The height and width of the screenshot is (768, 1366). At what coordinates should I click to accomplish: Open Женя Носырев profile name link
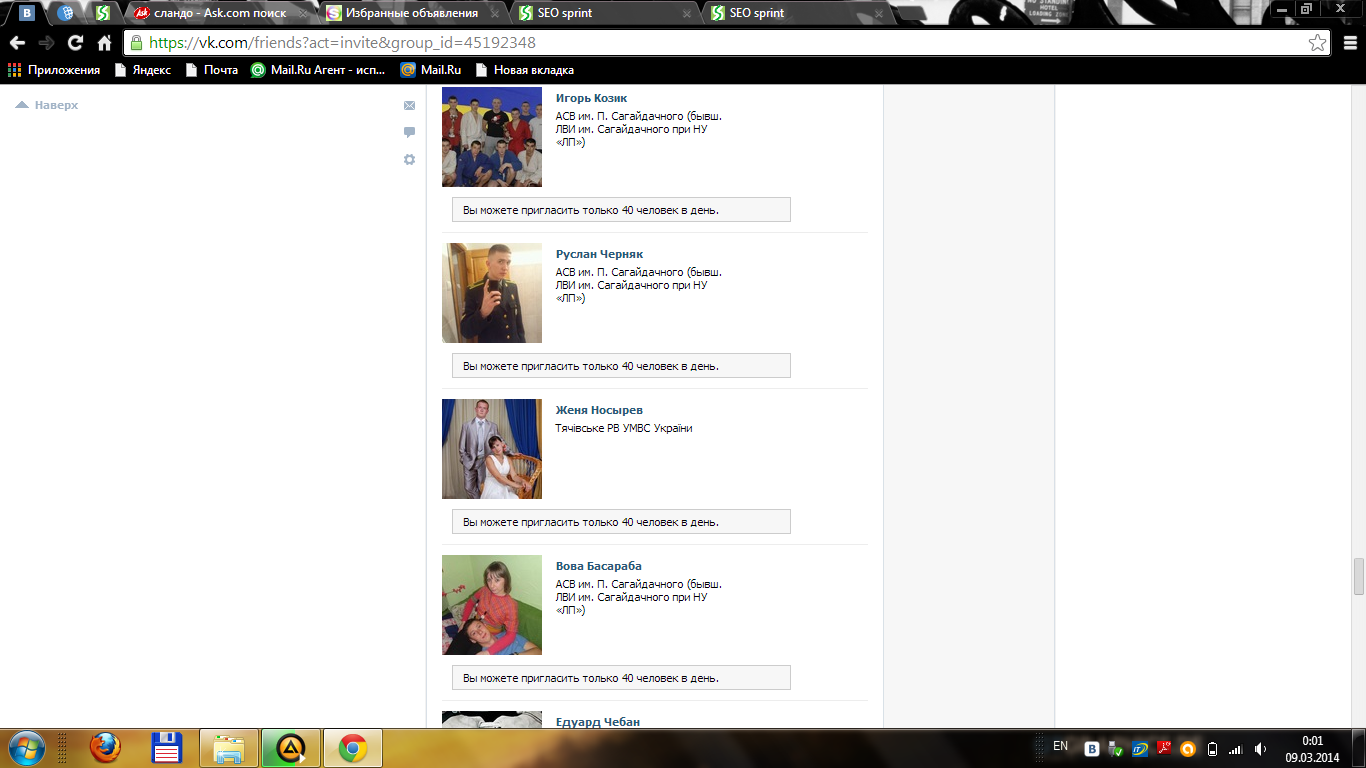[x=599, y=410]
